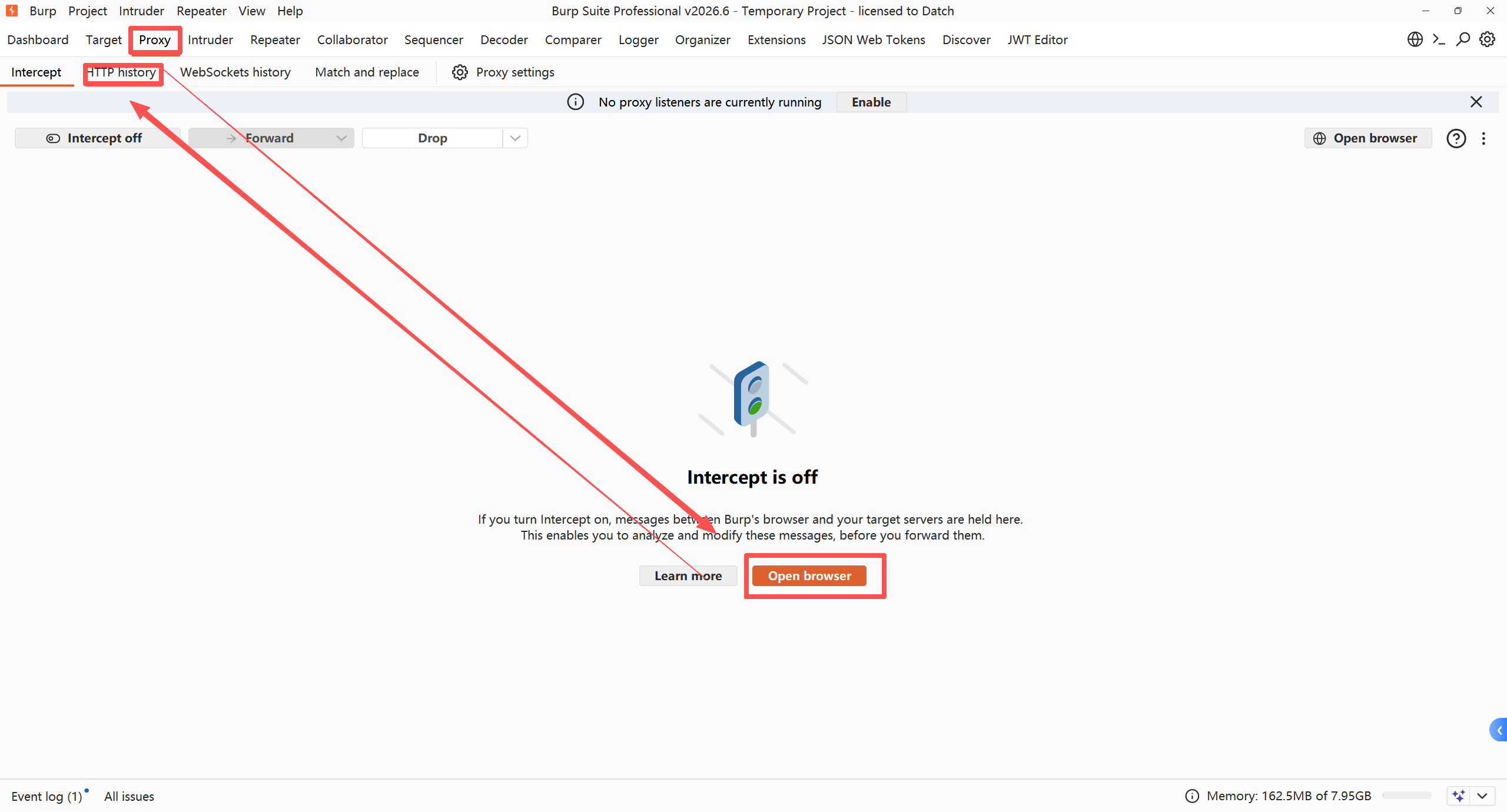Open the HTTP history sub-tab
1507x812 pixels.
click(121, 72)
